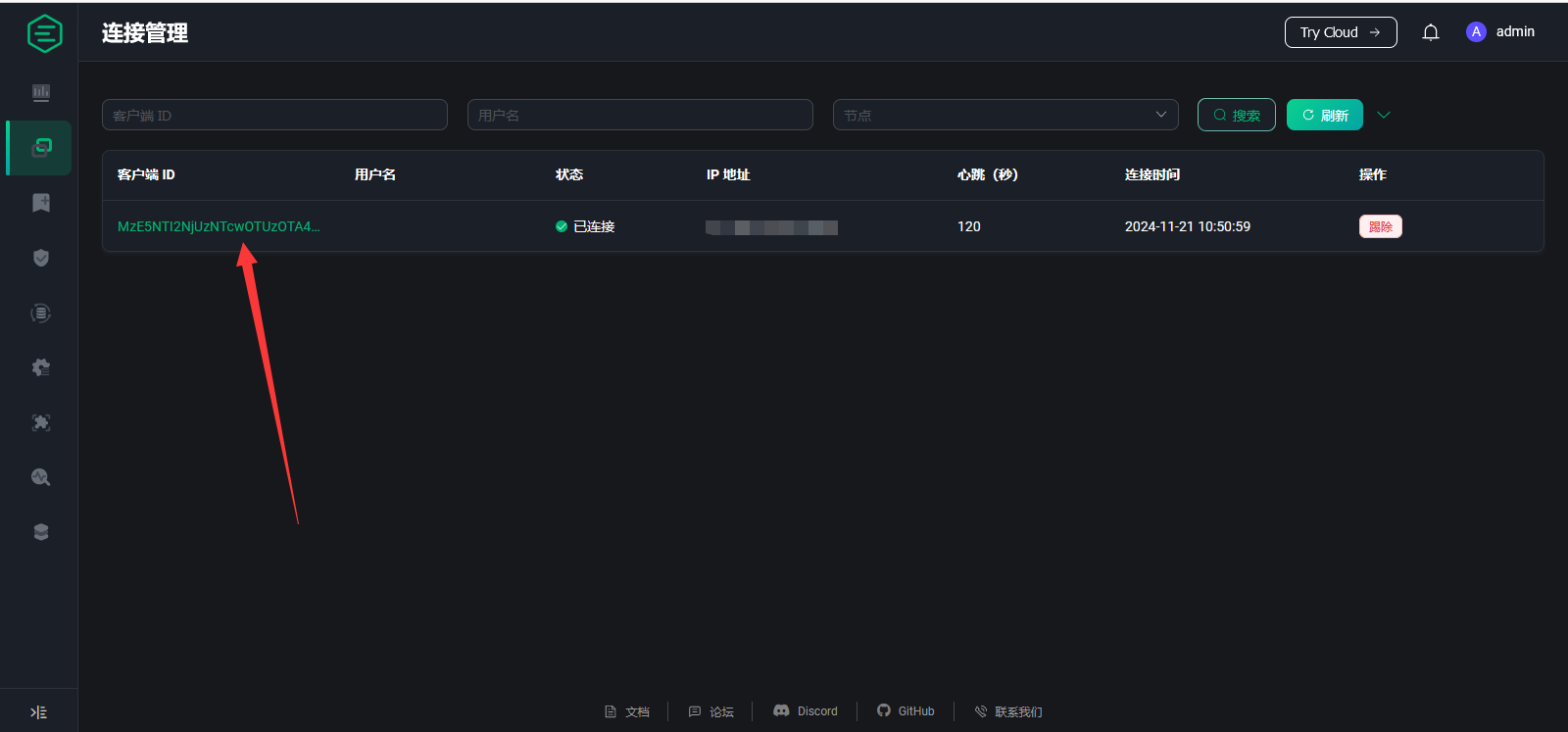Select the connection management sidebar icon
Image resolution: width=1568 pixels, height=732 pixels.
pyautogui.click(x=41, y=148)
